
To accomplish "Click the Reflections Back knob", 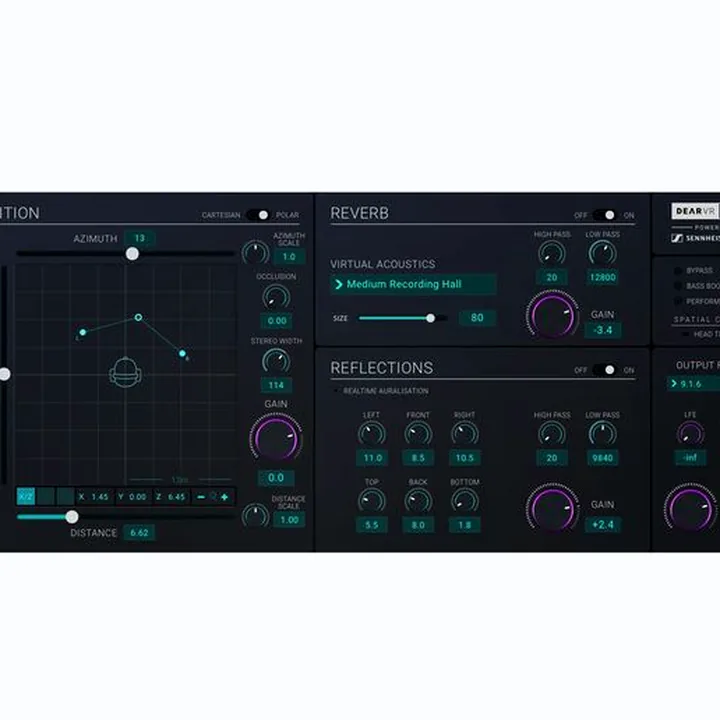I will pyautogui.click(x=418, y=501).
